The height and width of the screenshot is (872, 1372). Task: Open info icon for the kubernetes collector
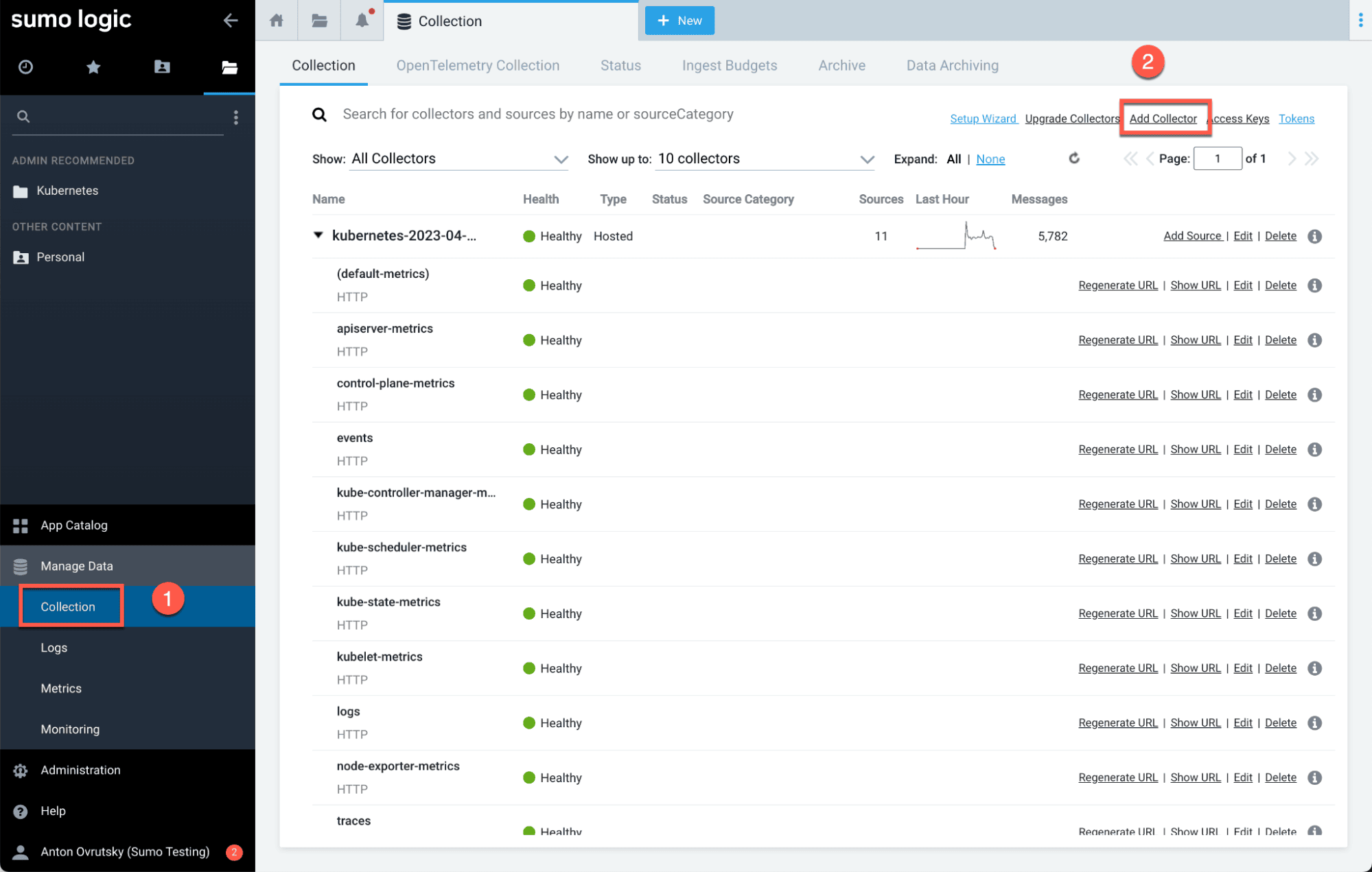click(1314, 236)
